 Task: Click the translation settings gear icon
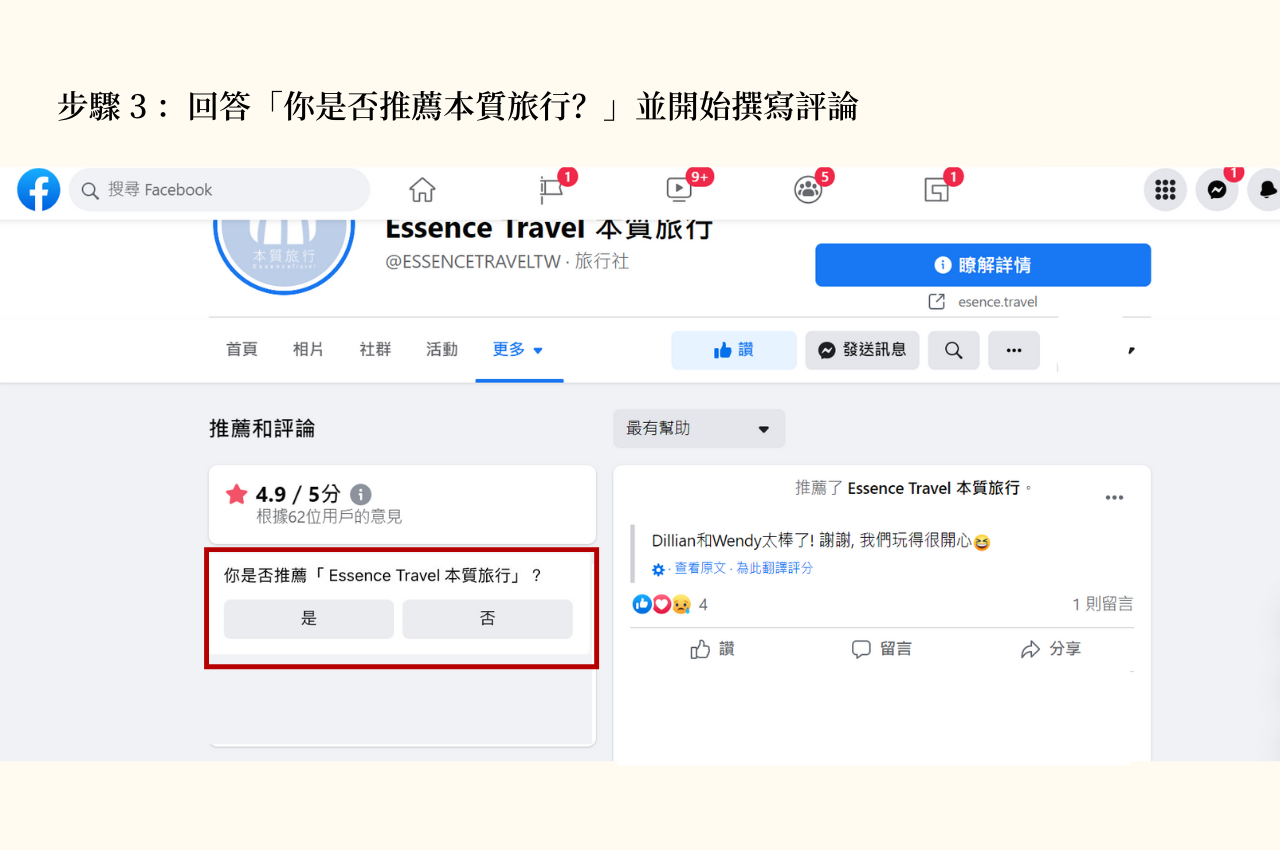[x=658, y=569]
